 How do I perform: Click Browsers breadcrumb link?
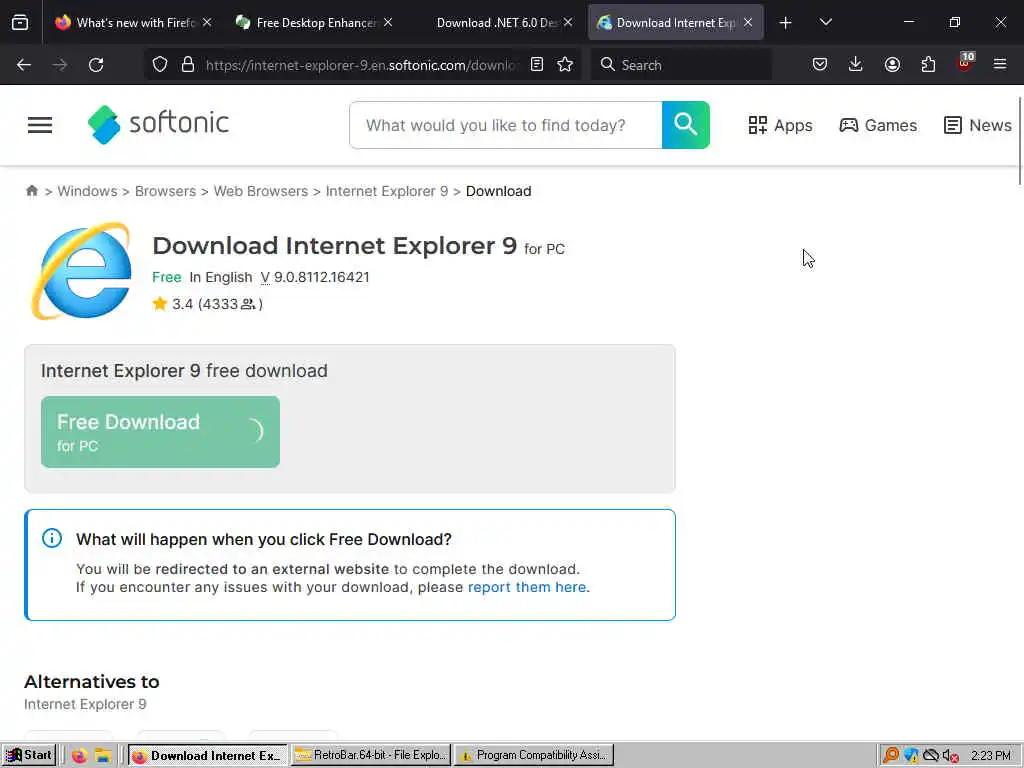[x=165, y=191]
